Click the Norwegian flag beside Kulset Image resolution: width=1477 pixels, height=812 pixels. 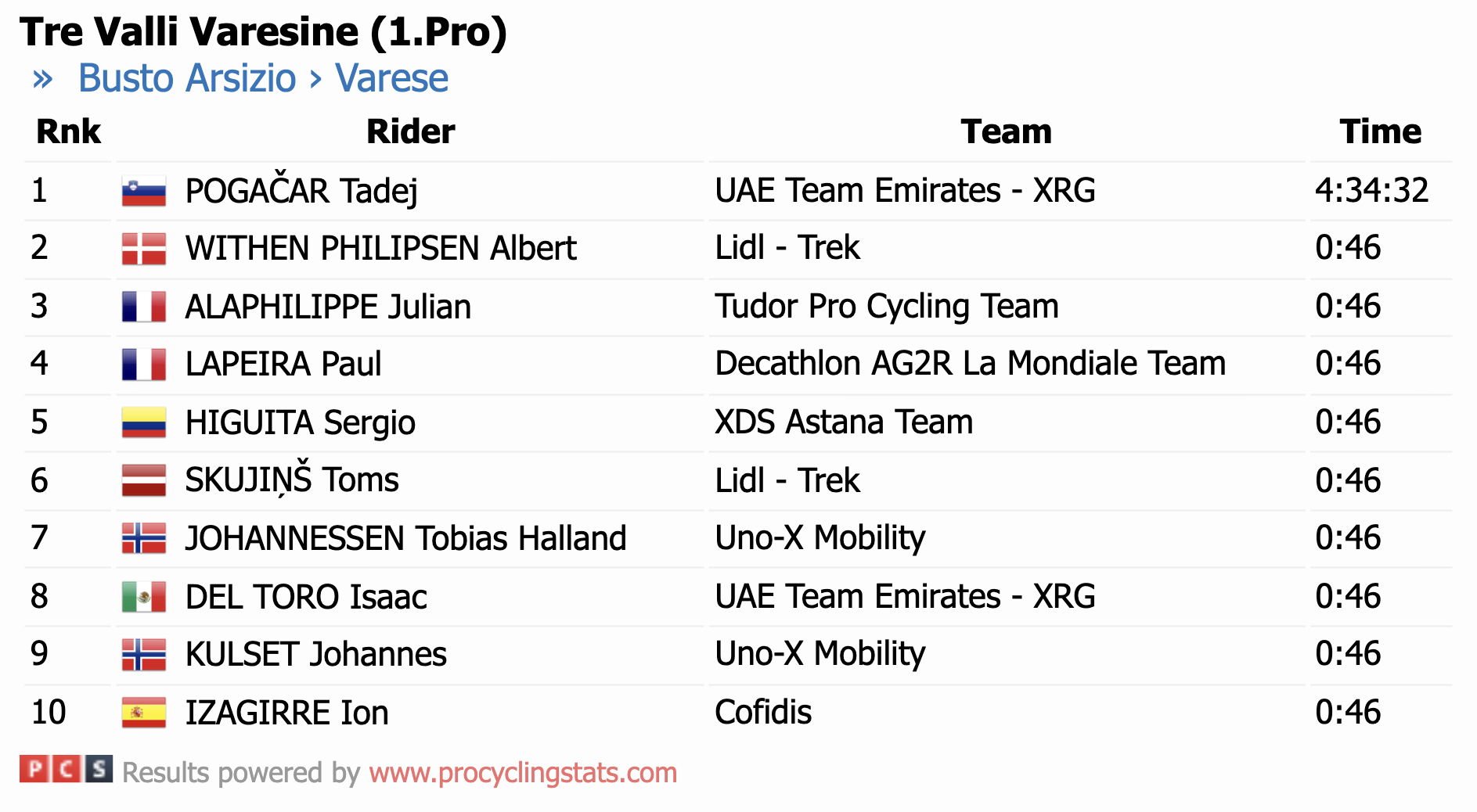[144, 655]
